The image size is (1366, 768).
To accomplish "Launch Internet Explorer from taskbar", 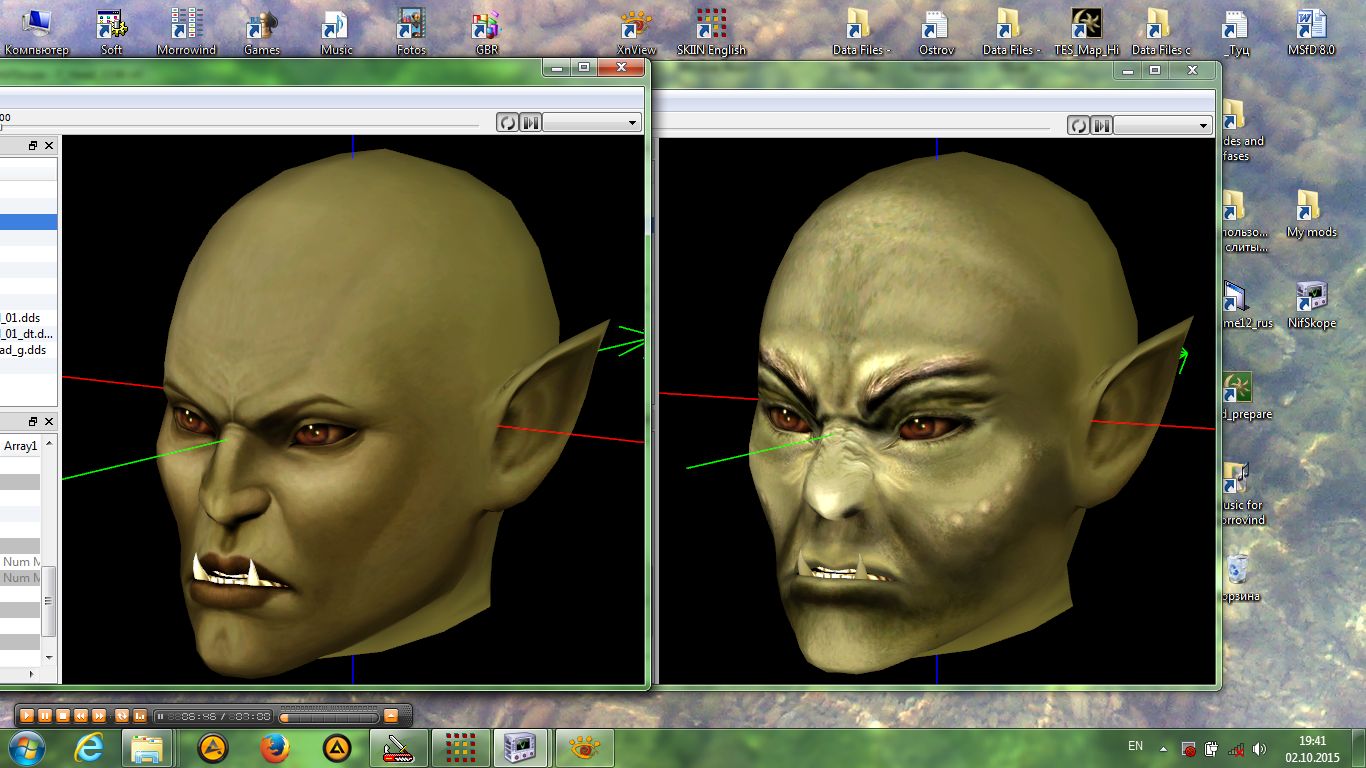I will pos(91,748).
